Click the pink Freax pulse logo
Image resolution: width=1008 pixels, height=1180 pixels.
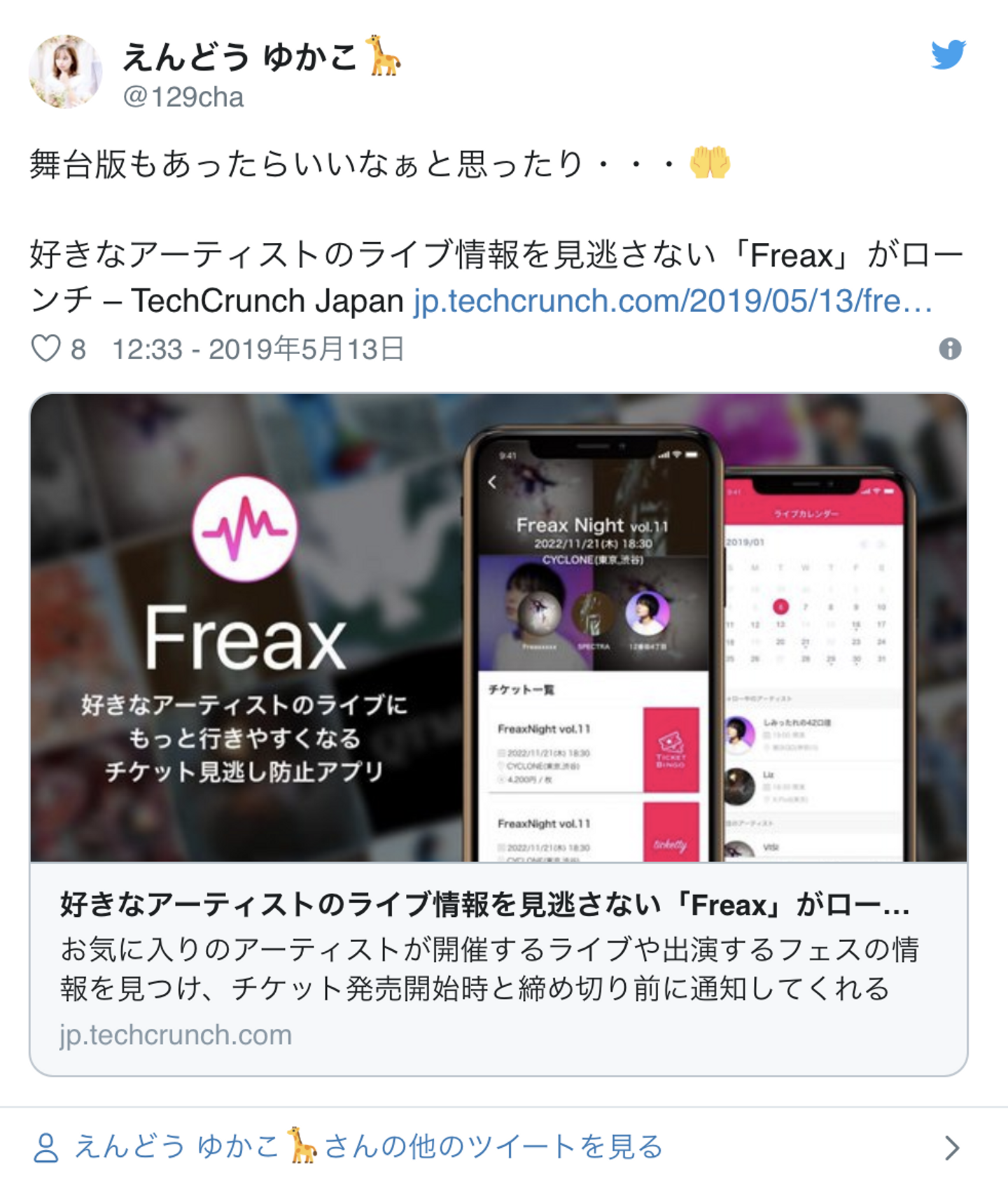click(x=245, y=529)
